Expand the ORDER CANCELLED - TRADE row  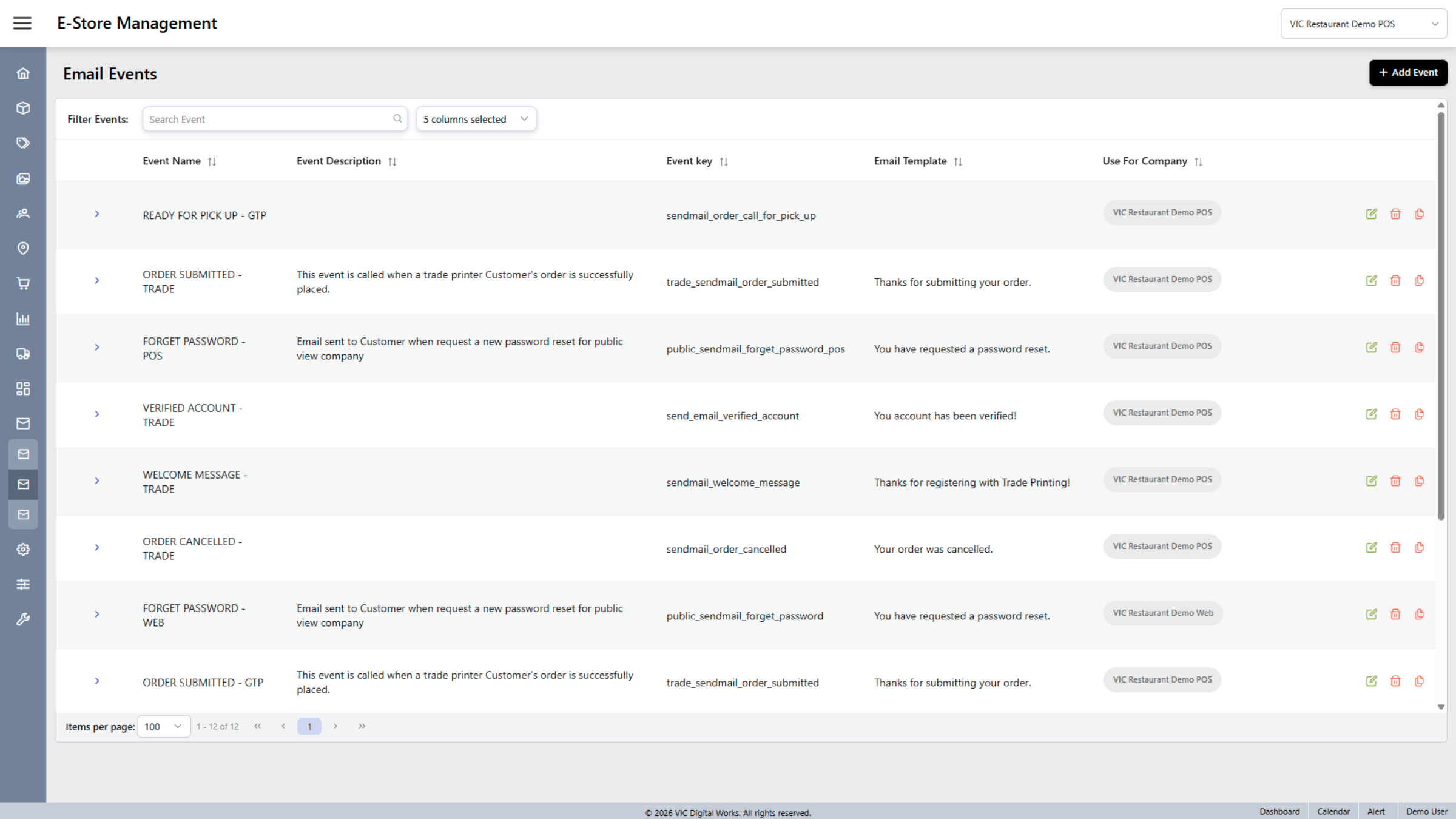[x=97, y=548]
